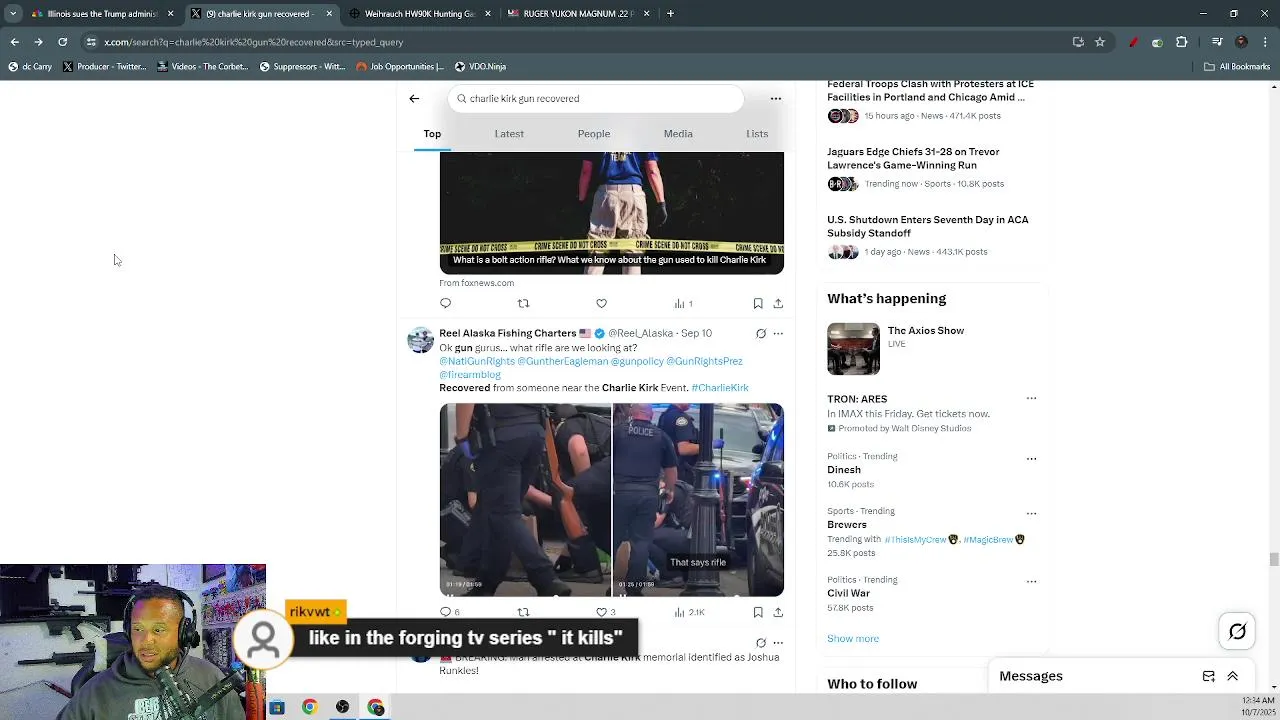Navigate back in Chrome

point(14,42)
